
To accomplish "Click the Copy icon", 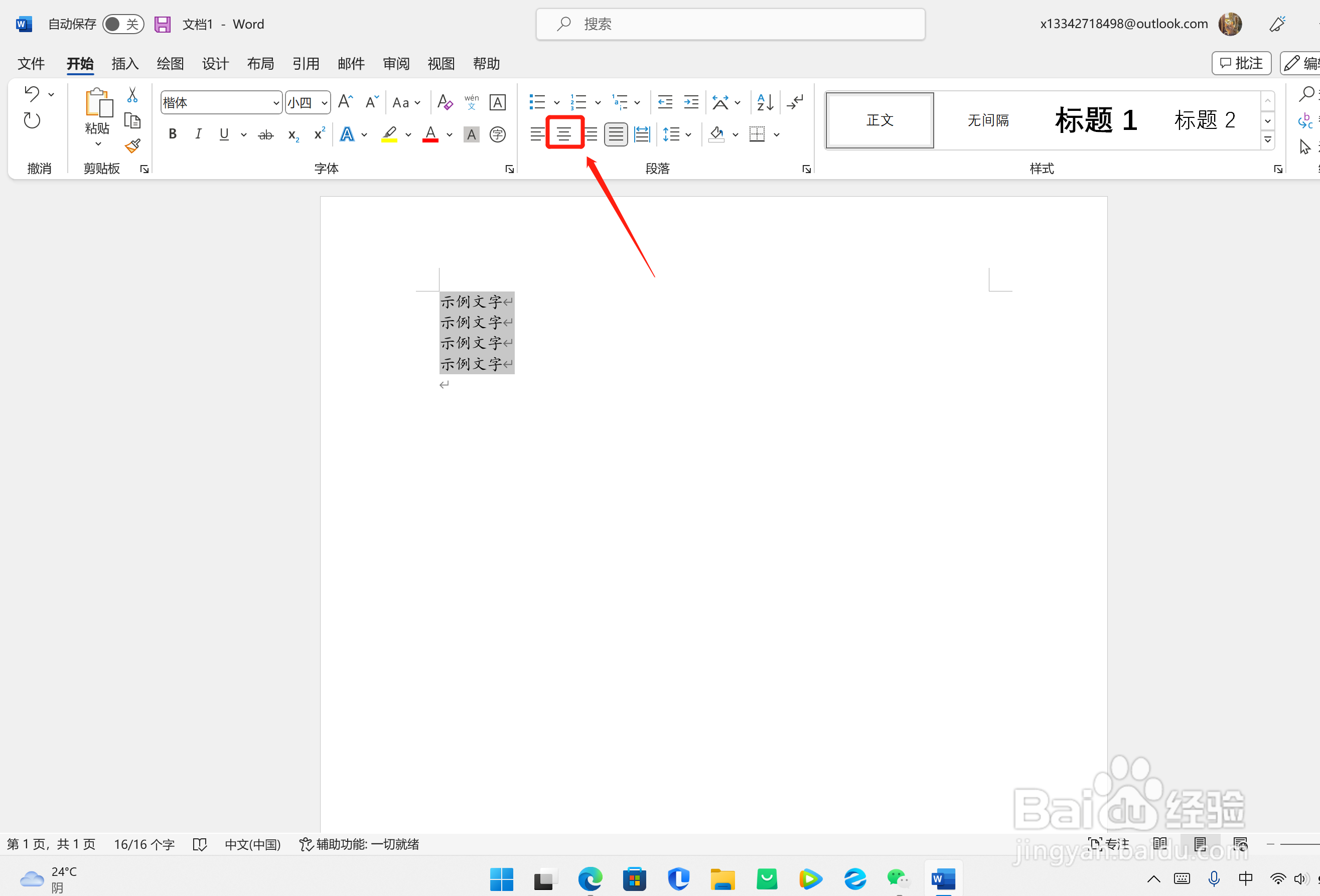I will click(x=132, y=120).
